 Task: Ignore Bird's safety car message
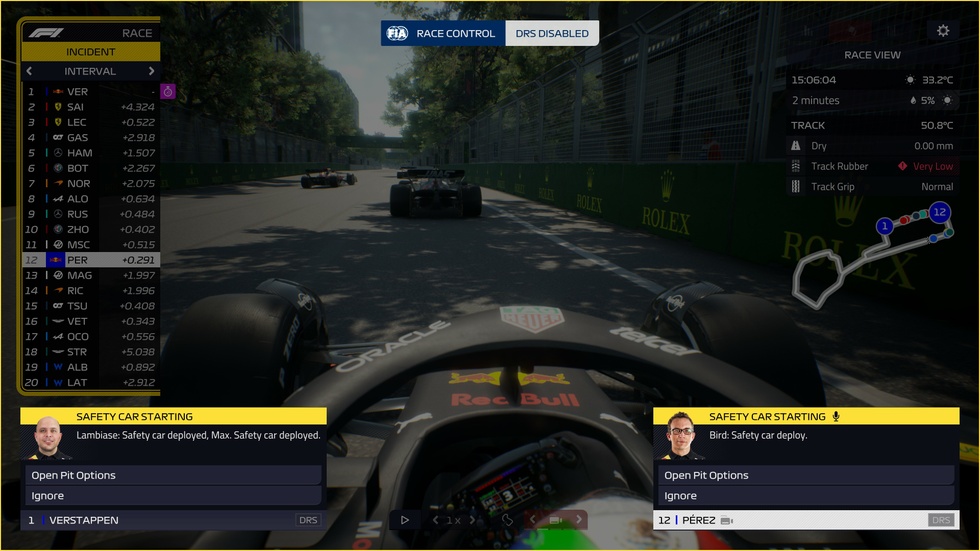806,496
